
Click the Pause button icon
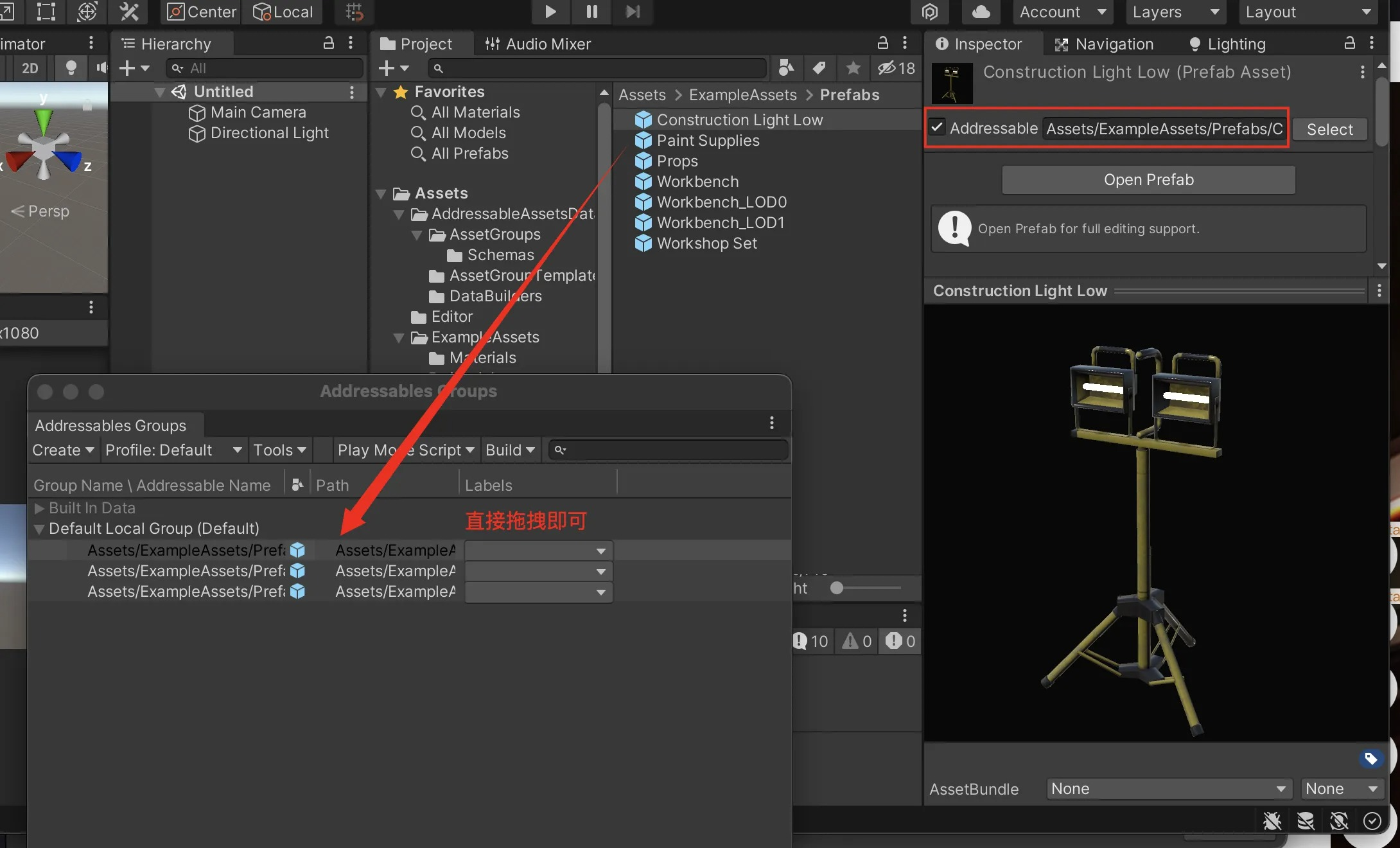pos(591,12)
